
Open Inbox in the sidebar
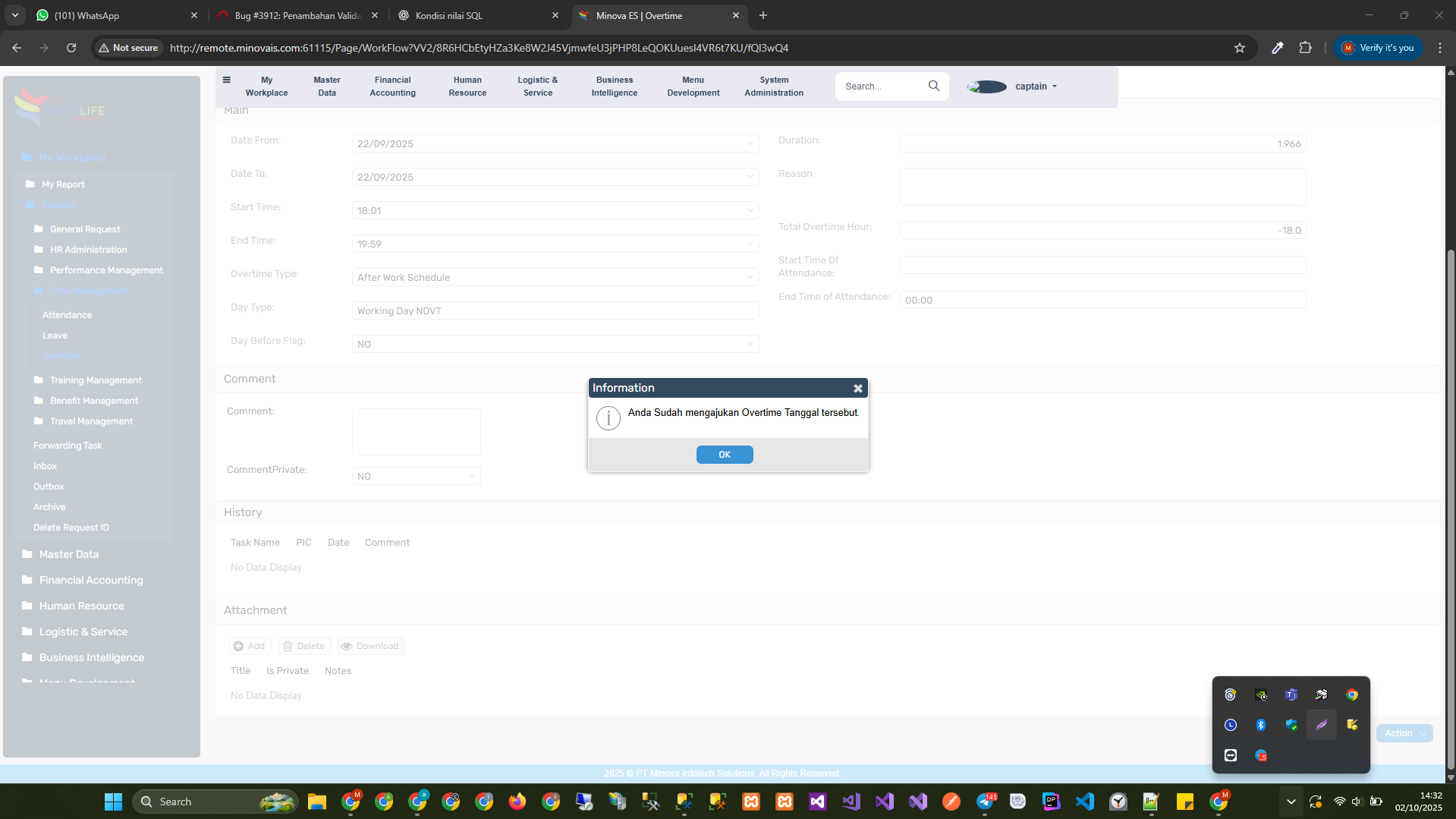[x=45, y=466]
